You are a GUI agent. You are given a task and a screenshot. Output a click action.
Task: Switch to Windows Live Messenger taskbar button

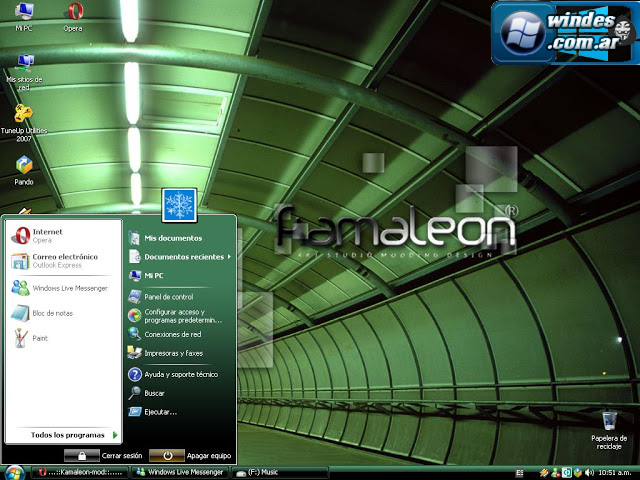(x=180, y=472)
